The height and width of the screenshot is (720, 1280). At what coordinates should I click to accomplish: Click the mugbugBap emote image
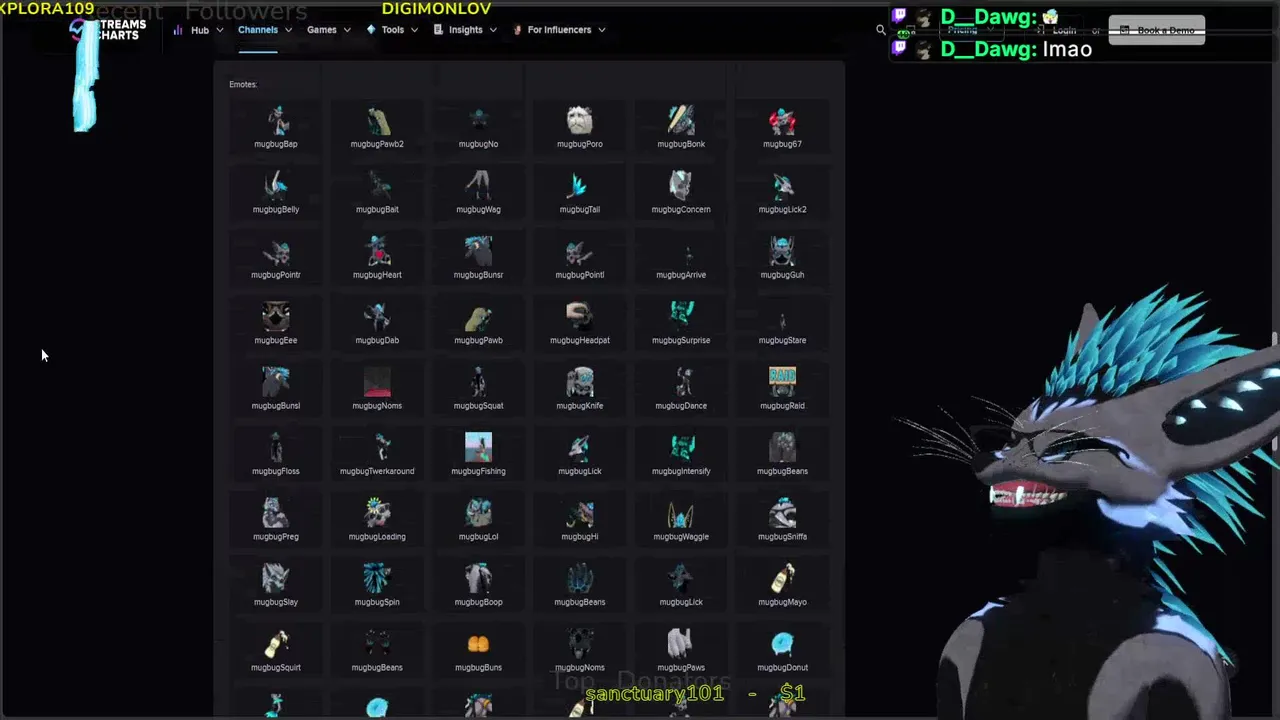(x=276, y=121)
